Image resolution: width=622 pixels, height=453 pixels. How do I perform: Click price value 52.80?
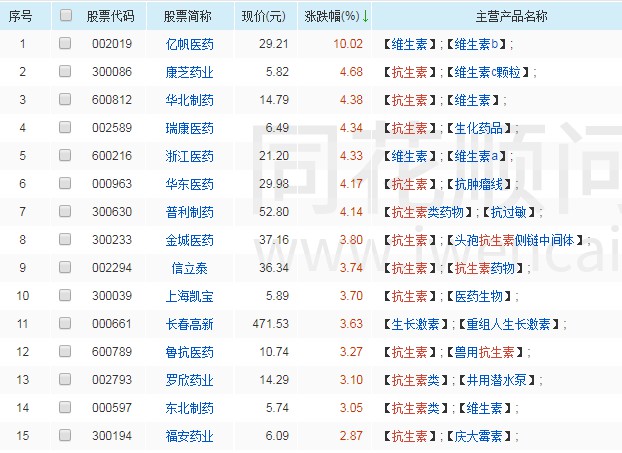[274, 211]
